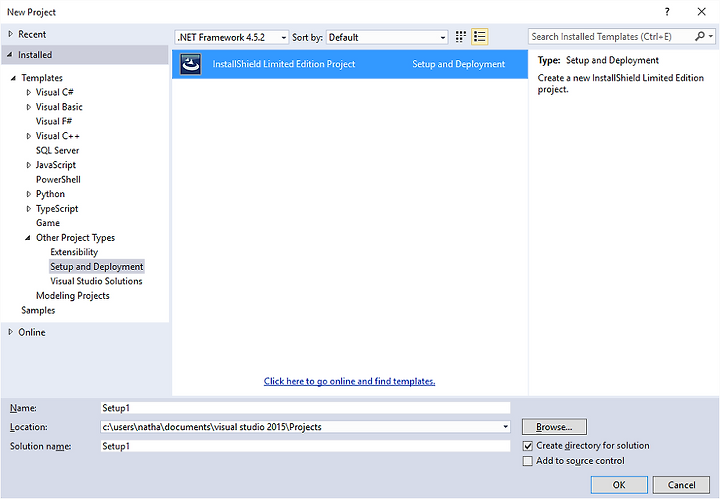Select the Python tree label

tap(50, 194)
